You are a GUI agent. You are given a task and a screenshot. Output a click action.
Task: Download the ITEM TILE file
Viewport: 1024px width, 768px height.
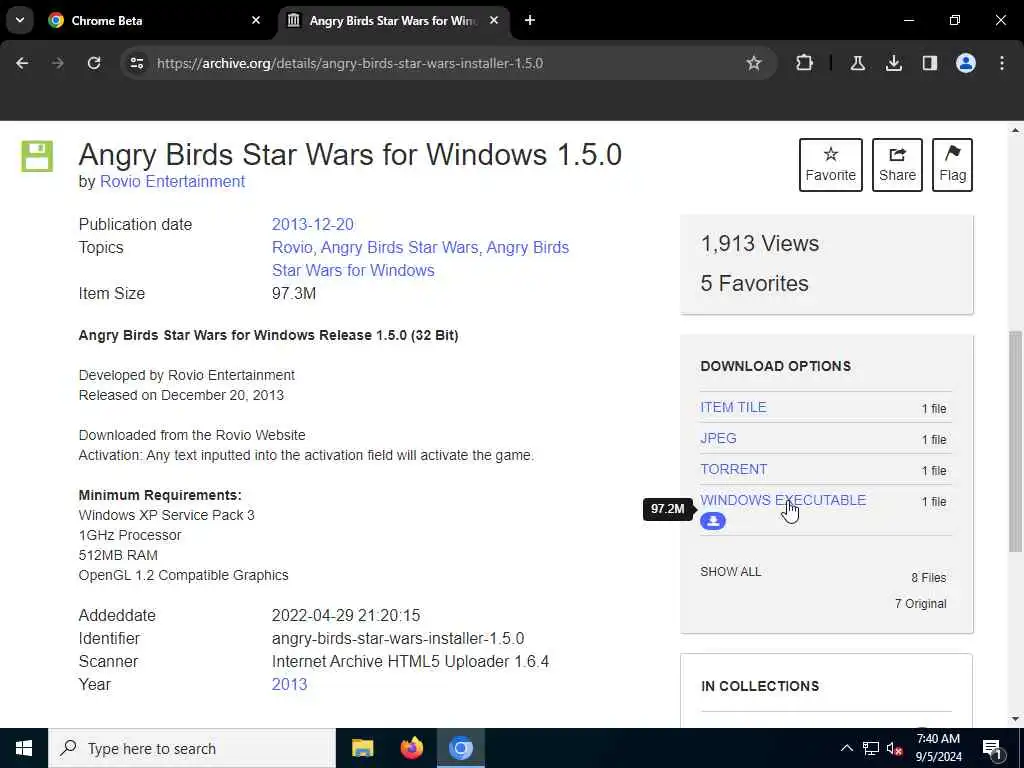[x=733, y=408]
